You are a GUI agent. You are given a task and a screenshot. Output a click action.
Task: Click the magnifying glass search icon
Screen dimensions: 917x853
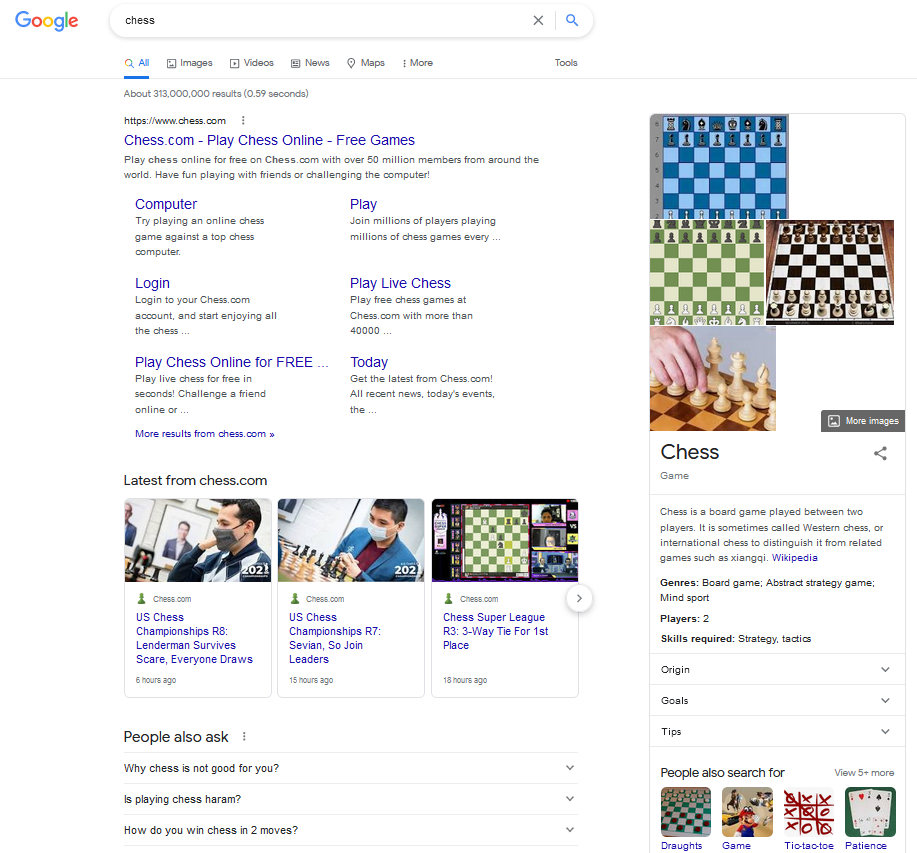(571, 20)
